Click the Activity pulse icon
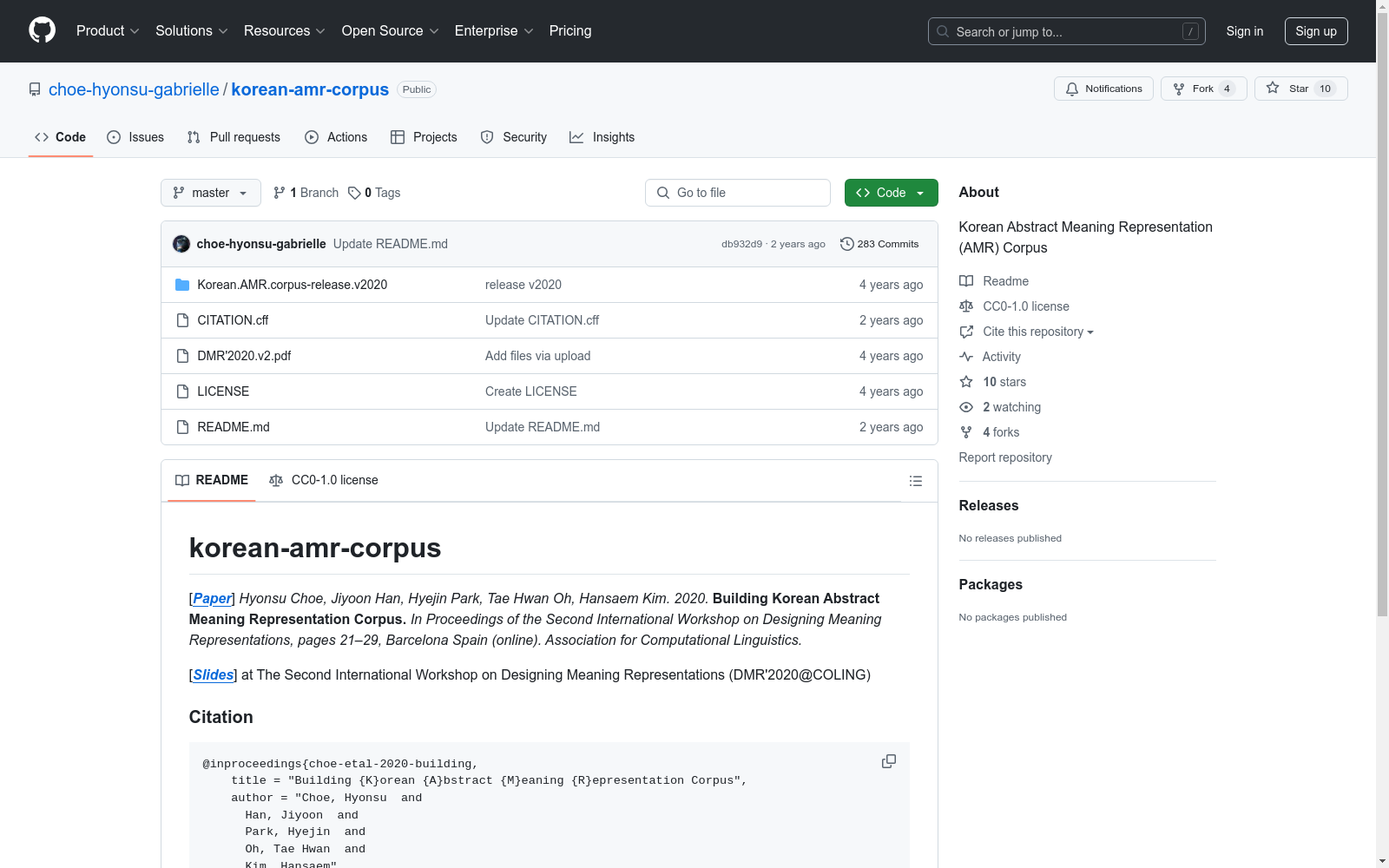Screen dimensions: 1389x868 point(966,357)
